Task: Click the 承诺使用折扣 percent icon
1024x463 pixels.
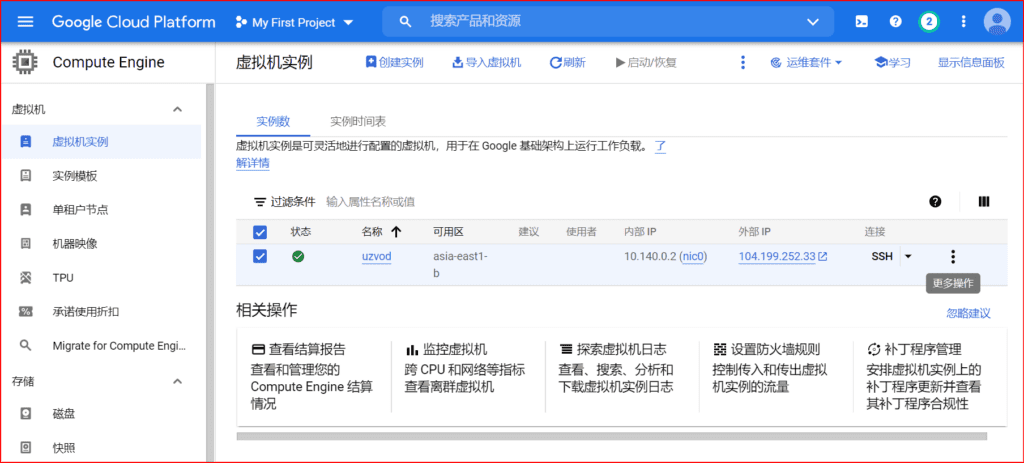Action: 25,311
